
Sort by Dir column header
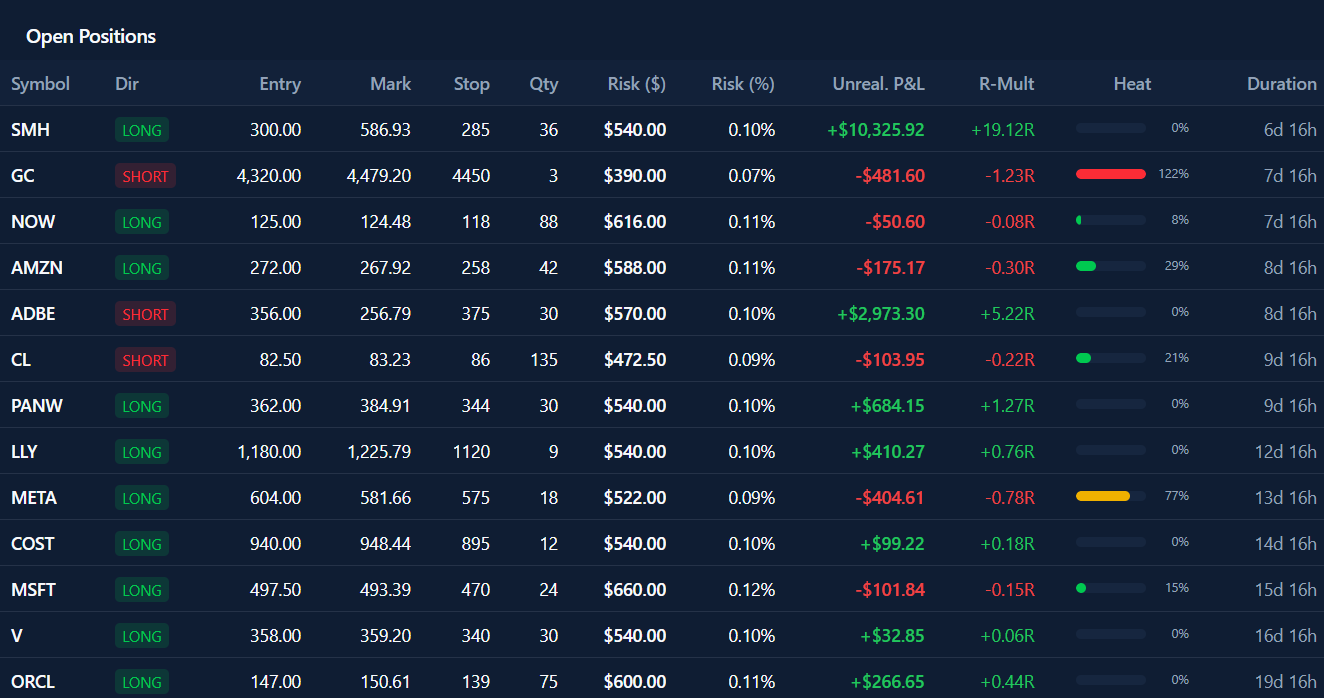127,84
